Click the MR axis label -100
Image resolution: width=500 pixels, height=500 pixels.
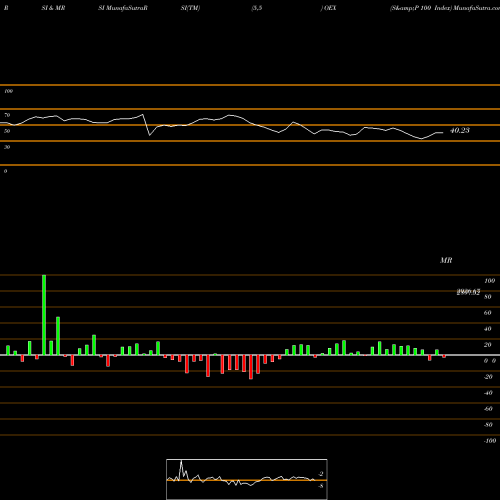tap(490, 441)
